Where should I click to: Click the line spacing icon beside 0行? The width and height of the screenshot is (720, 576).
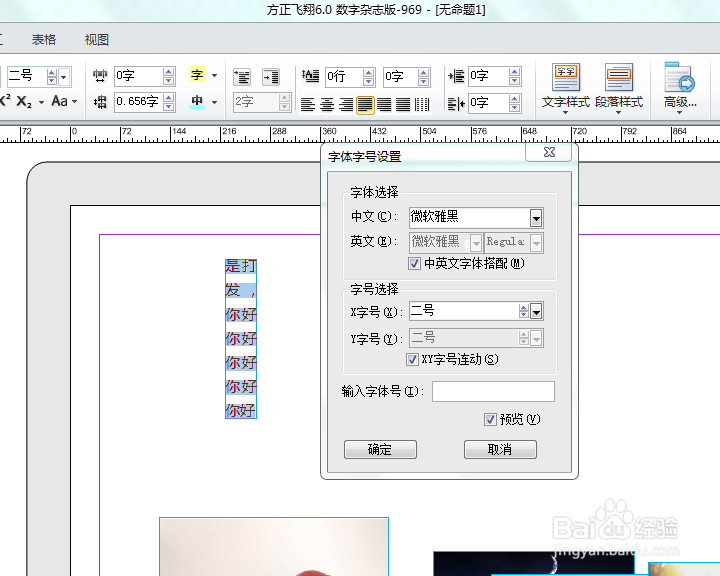coord(310,75)
